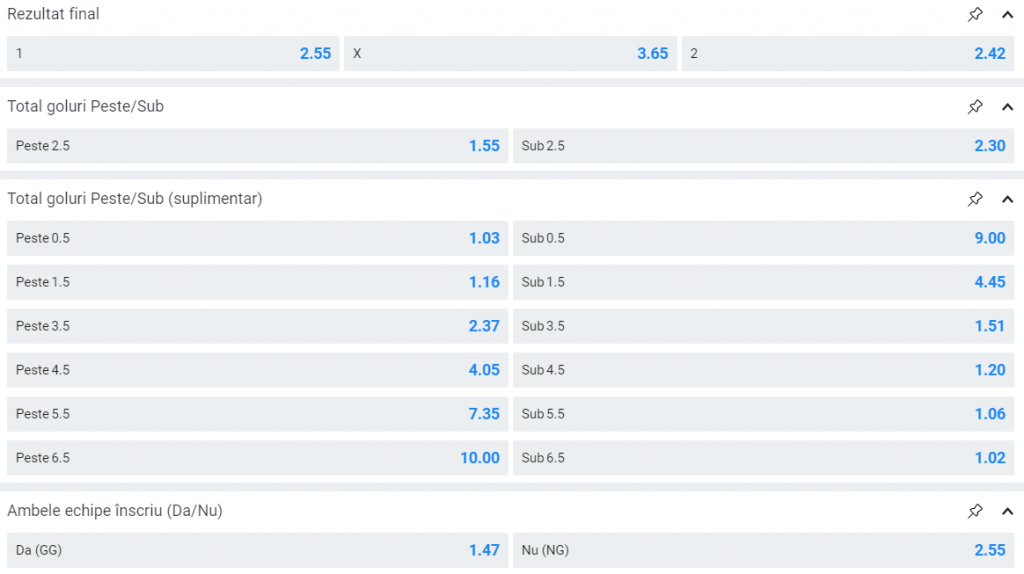Bet on Peste 2.5 at 1.55
Screen dimensions: 1024x574
[257, 146]
